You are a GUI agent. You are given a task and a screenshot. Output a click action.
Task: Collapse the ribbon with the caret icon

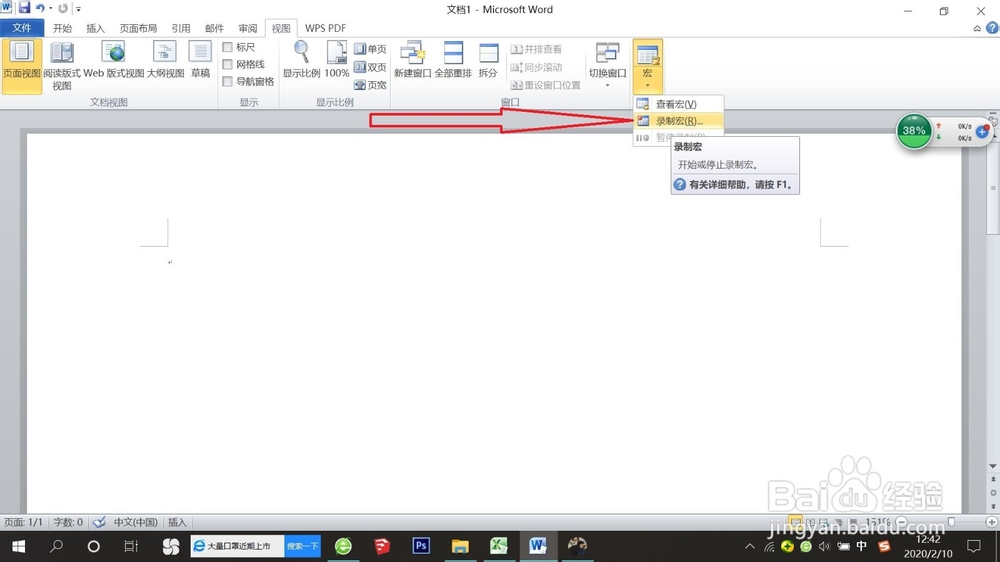click(977, 29)
